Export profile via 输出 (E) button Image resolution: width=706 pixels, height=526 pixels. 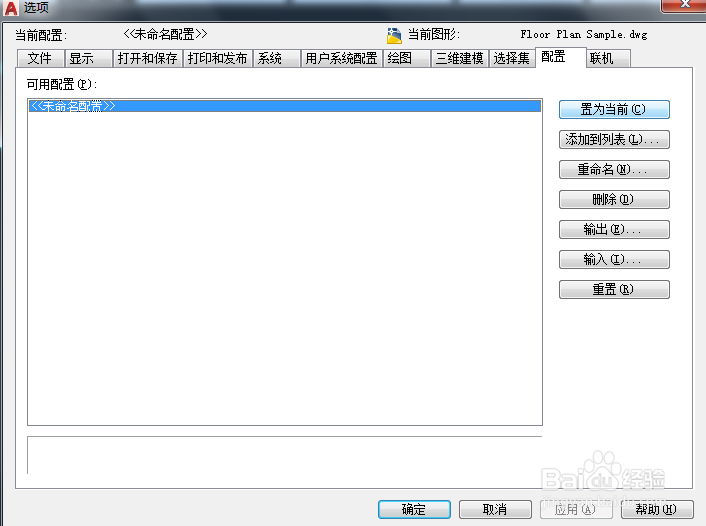tap(614, 230)
